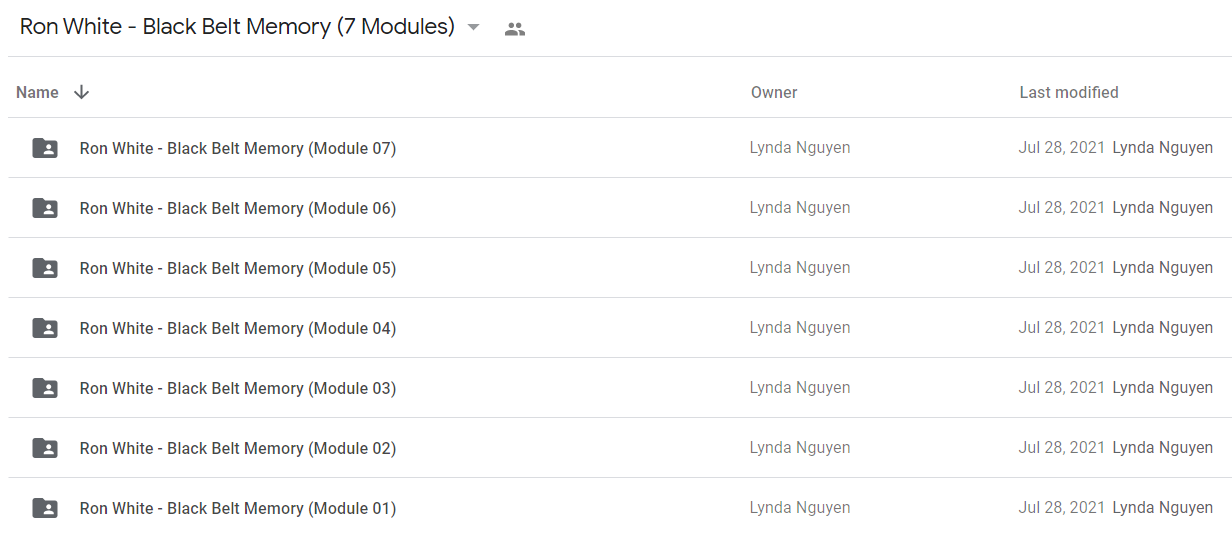Click the shared folder icon for Module 03

click(45, 388)
